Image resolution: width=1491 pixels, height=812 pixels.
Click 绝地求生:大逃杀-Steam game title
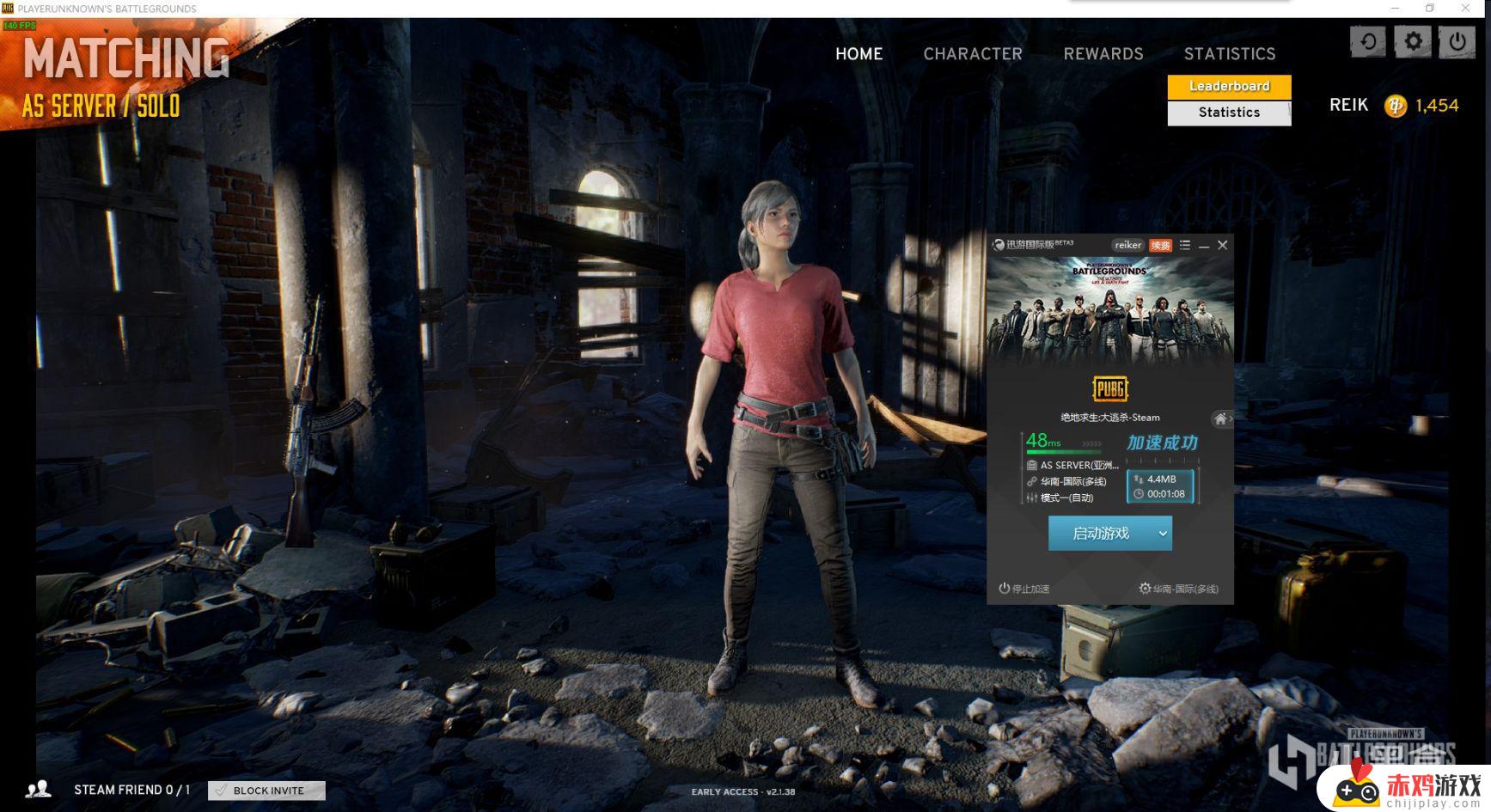point(1109,418)
